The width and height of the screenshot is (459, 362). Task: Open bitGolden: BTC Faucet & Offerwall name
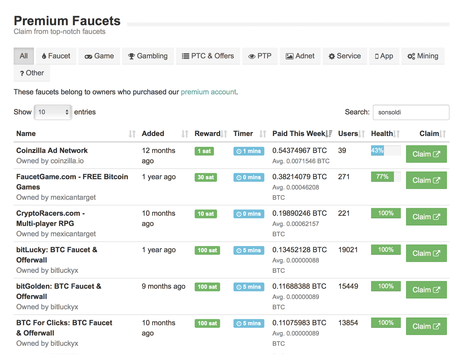click(59, 291)
